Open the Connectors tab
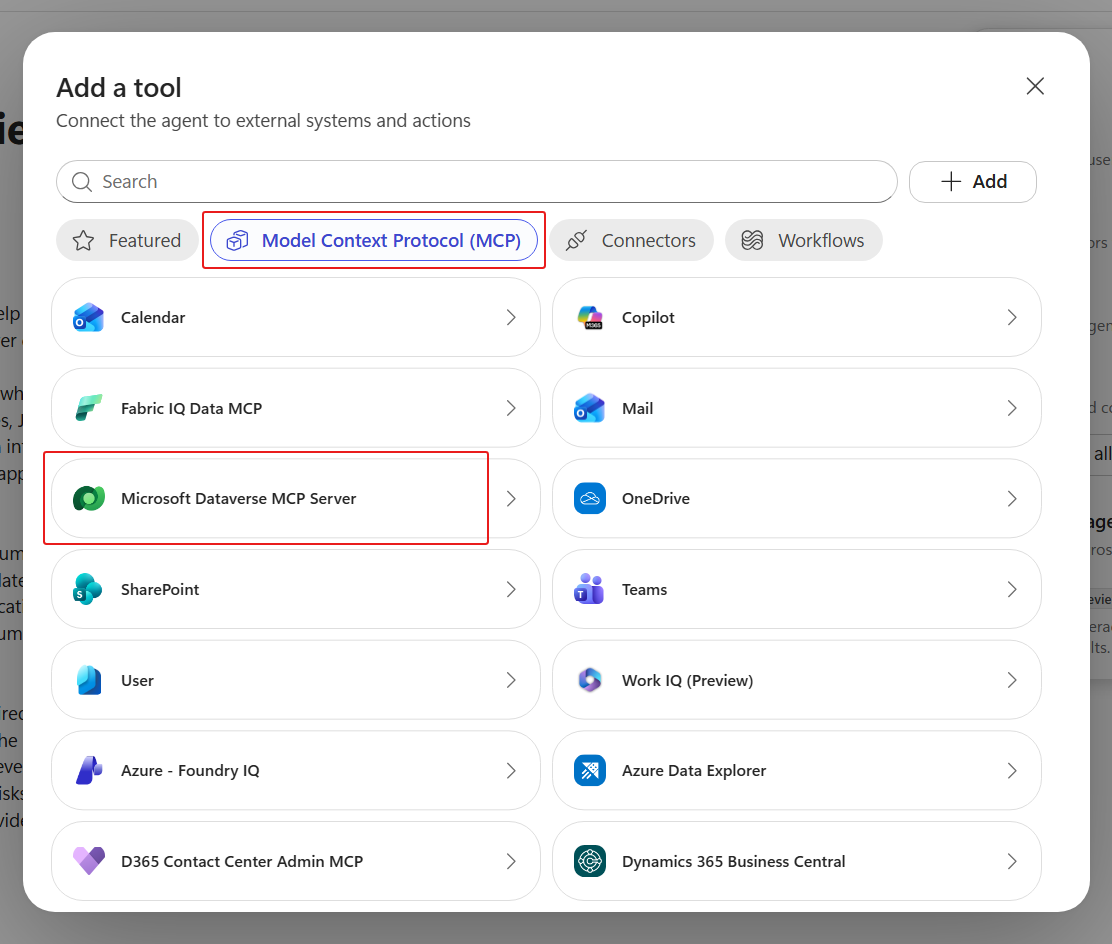This screenshot has height=944, width=1112. (631, 240)
